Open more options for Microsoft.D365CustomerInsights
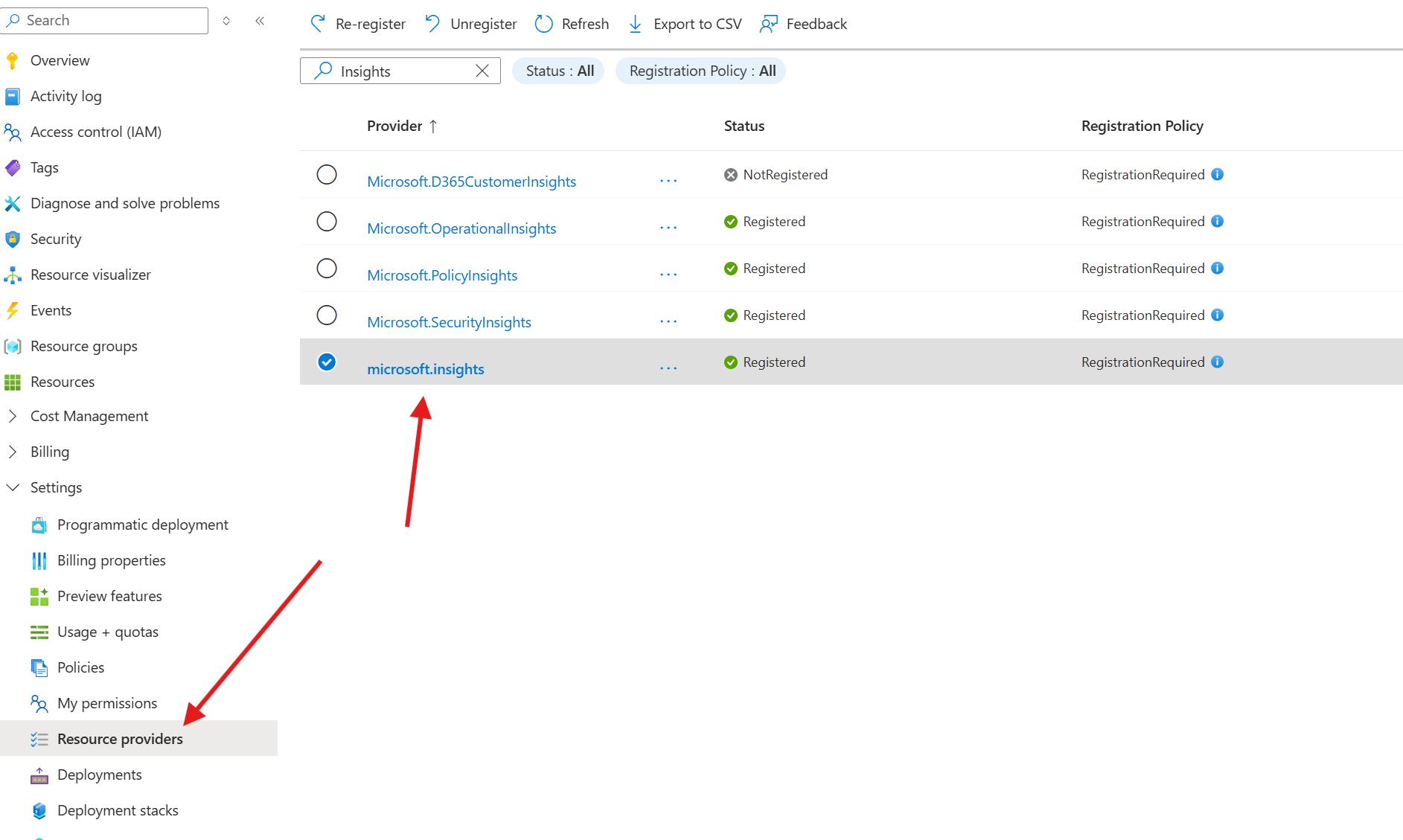1403x840 pixels. 668,181
